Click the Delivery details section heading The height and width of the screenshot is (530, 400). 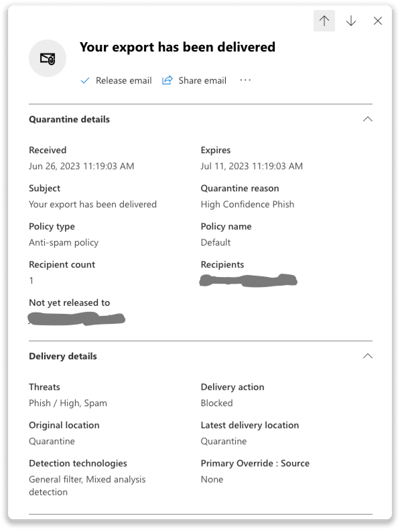point(63,356)
